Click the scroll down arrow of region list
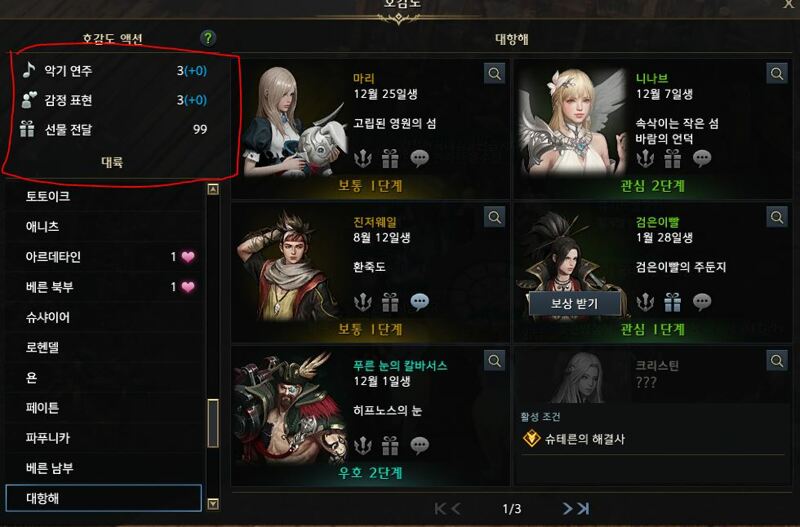Screen dimensions: 800x527 [213, 504]
